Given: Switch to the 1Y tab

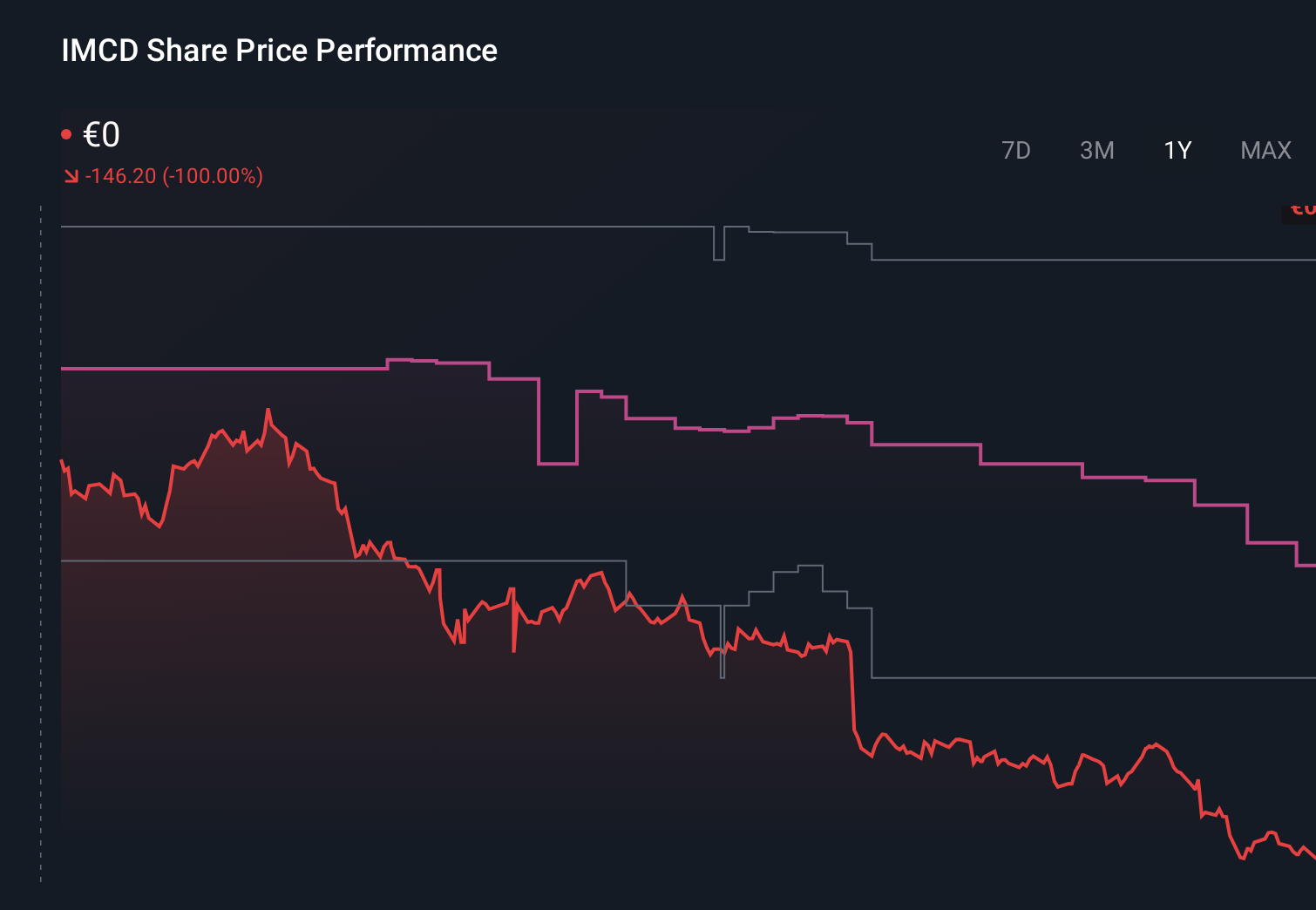Looking at the screenshot, I should [1176, 150].
